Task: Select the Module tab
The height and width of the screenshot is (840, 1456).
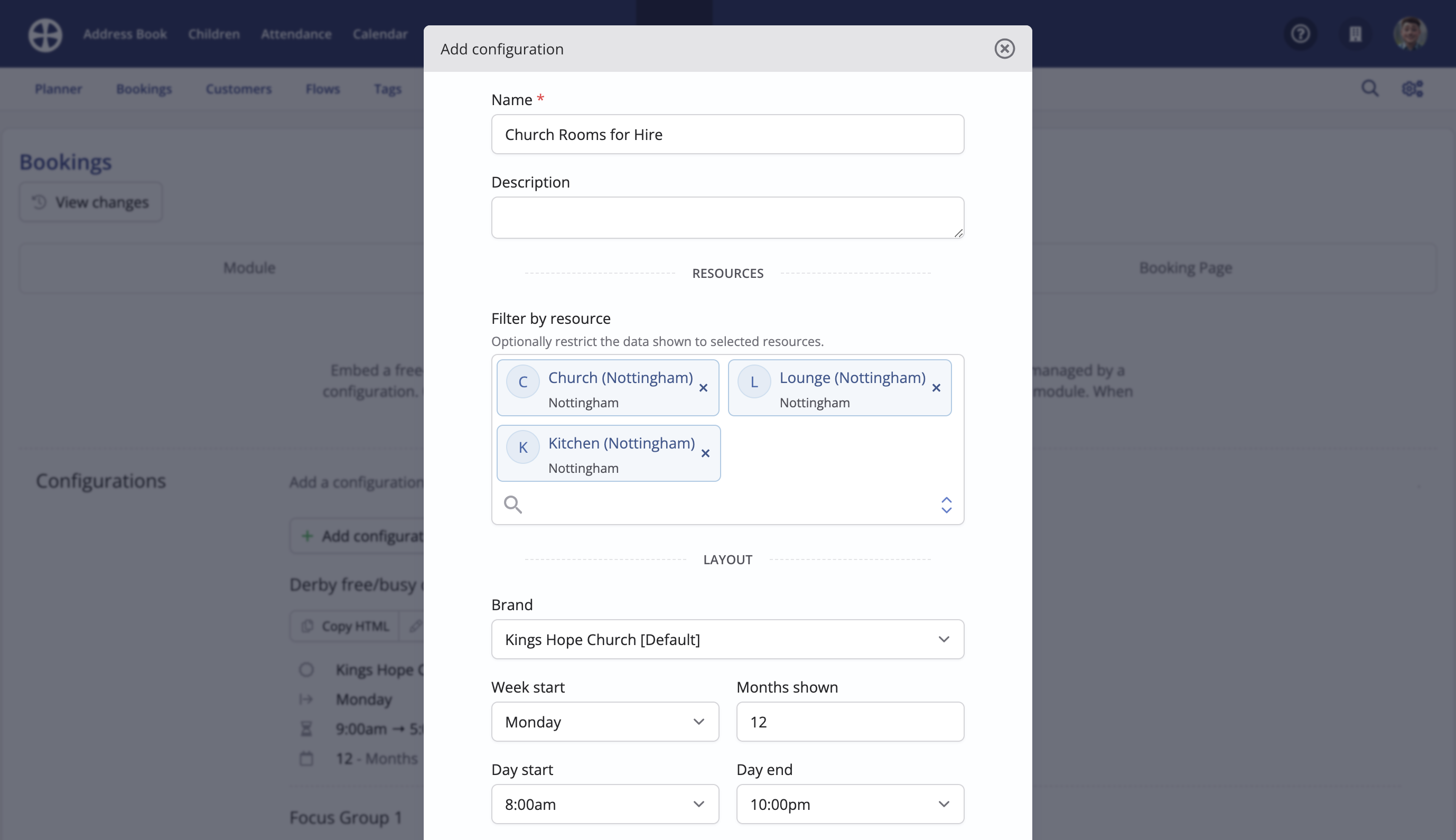Action: click(249, 268)
